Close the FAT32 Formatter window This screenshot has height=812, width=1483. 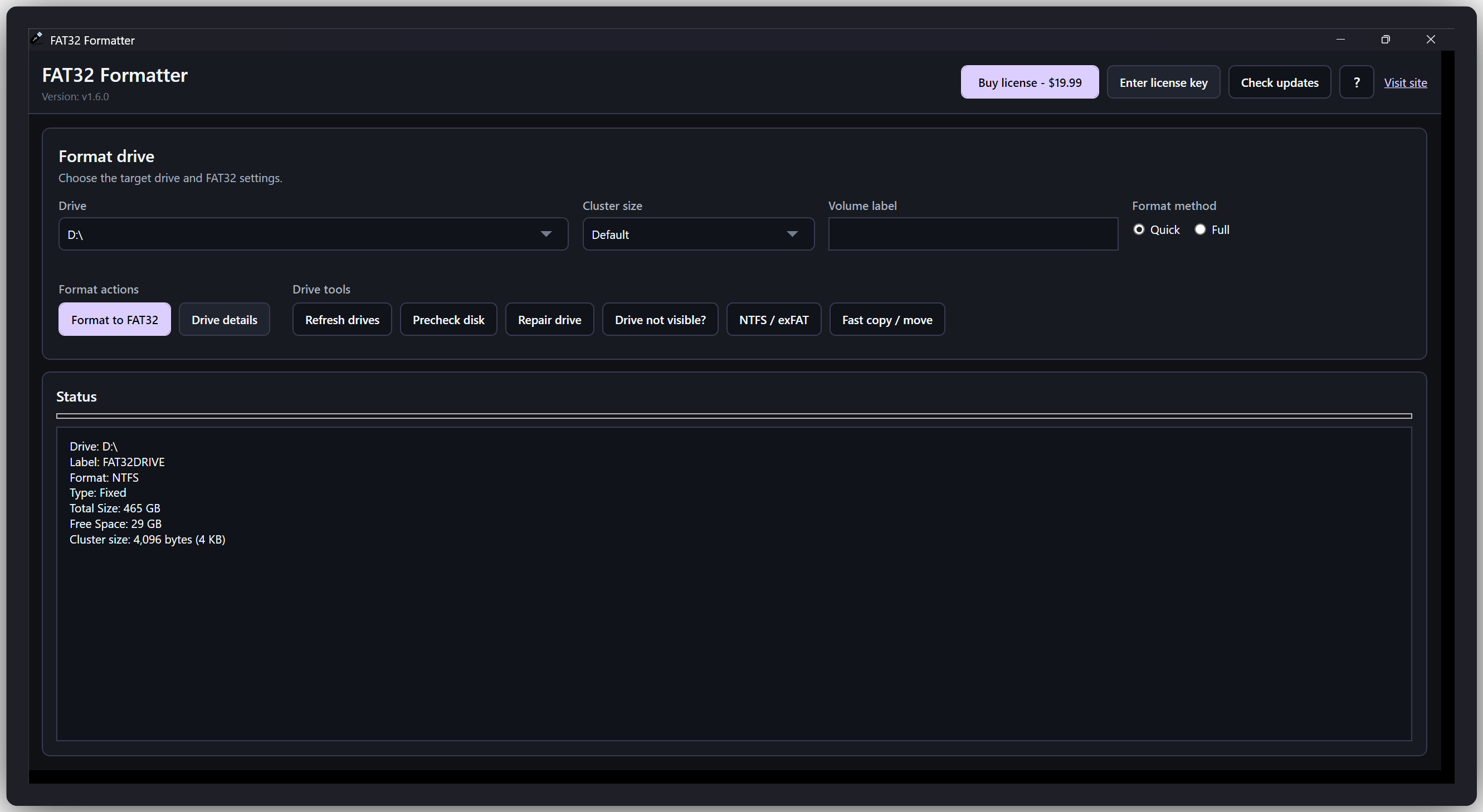click(x=1431, y=40)
